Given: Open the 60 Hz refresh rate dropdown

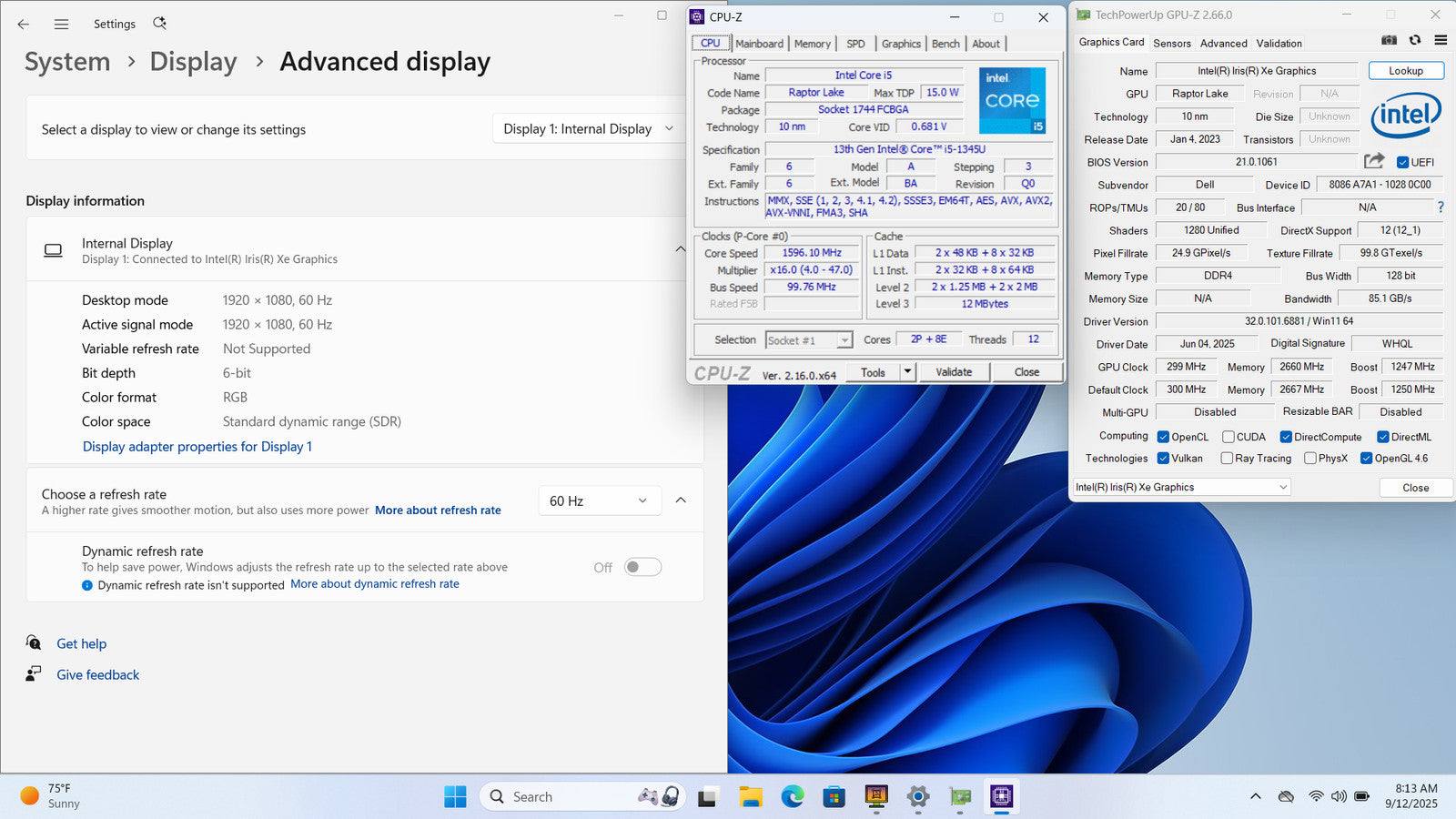Looking at the screenshot, I should pos(598,501).
